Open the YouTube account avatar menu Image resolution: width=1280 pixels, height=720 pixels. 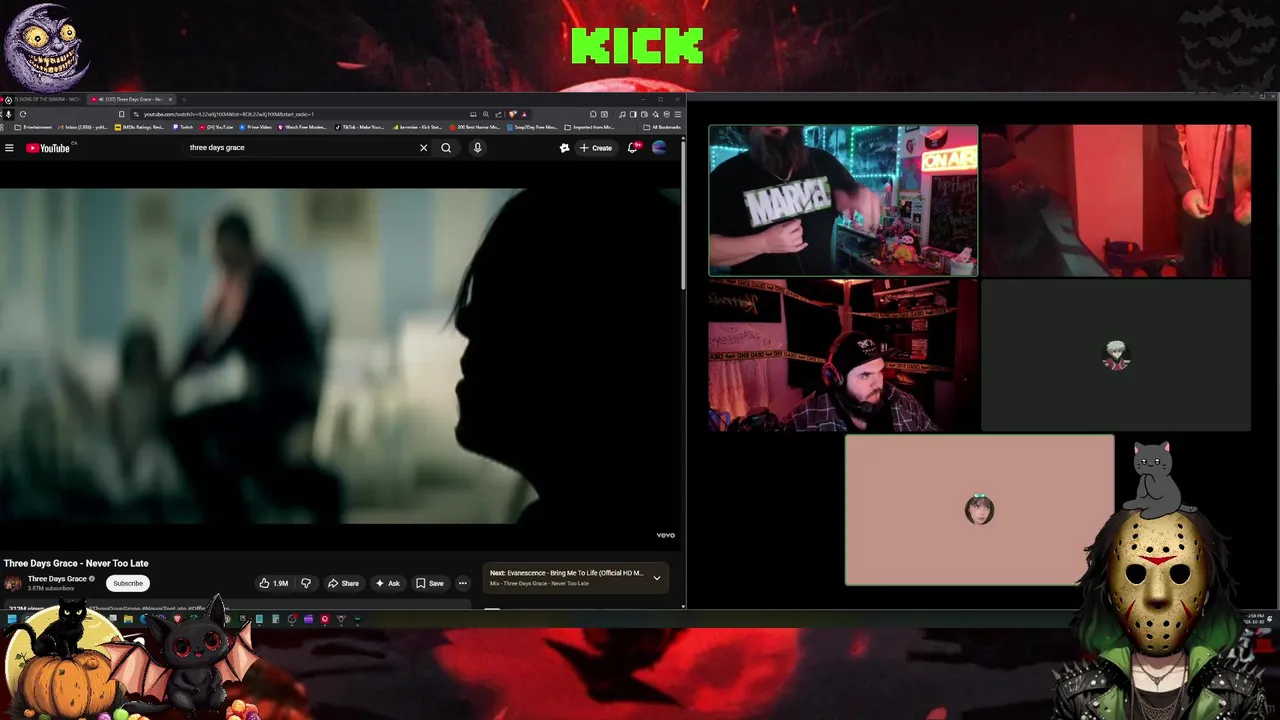point(659,148)
